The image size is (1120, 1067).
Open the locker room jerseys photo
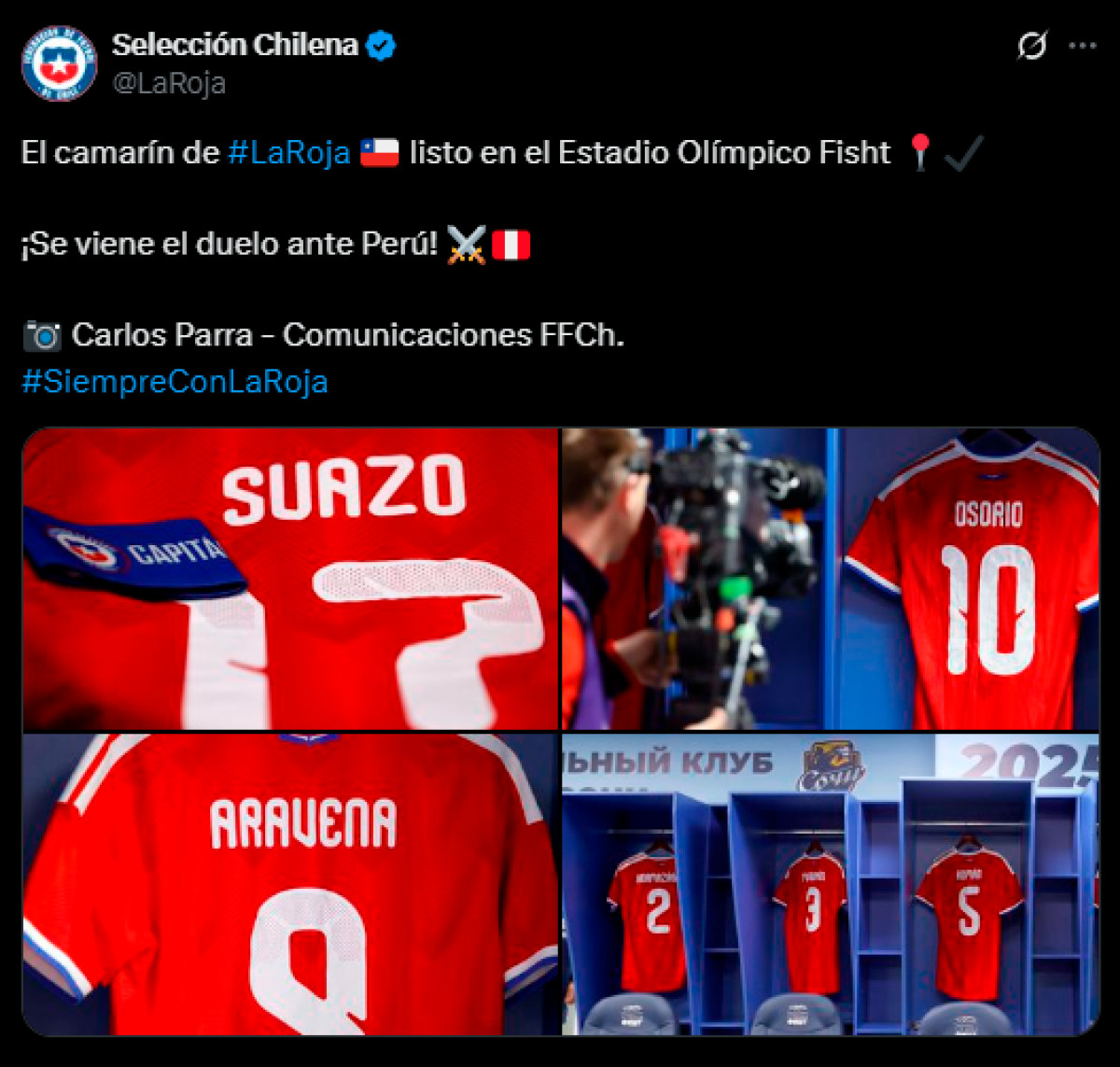831,884
